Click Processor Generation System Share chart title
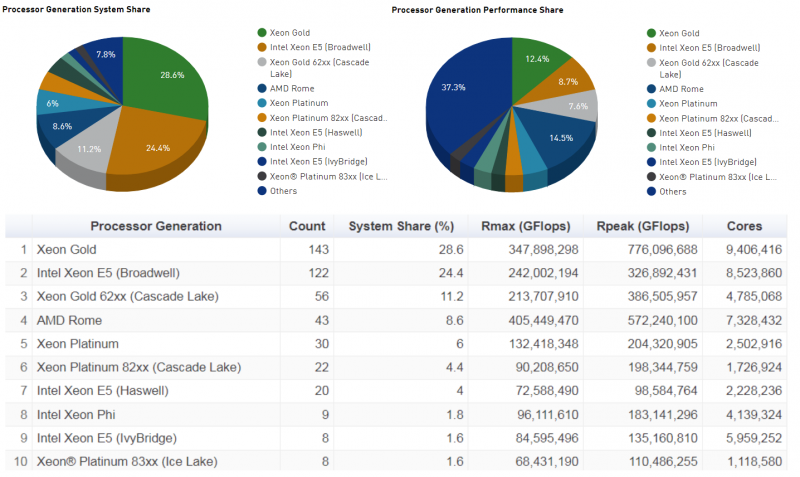 tap(76, 9)
